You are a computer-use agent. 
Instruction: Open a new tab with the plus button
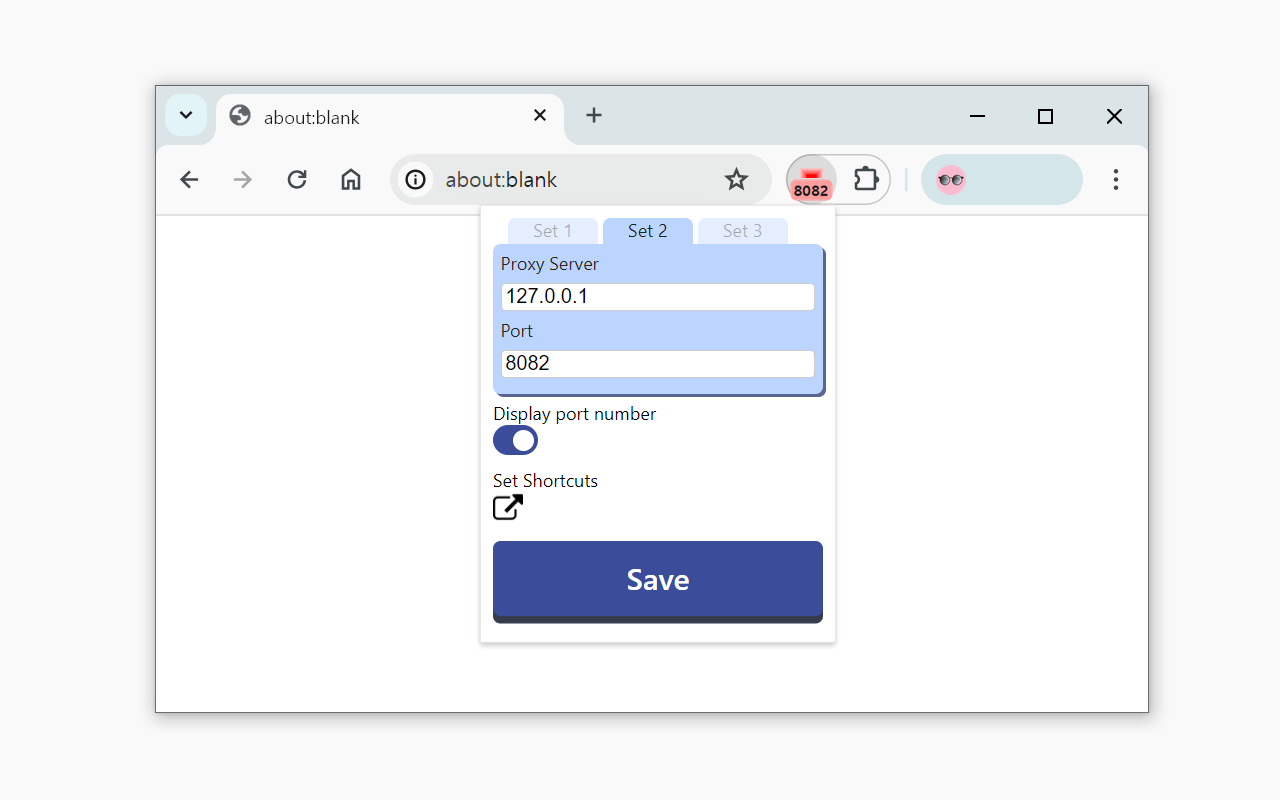tap(594, 115)
